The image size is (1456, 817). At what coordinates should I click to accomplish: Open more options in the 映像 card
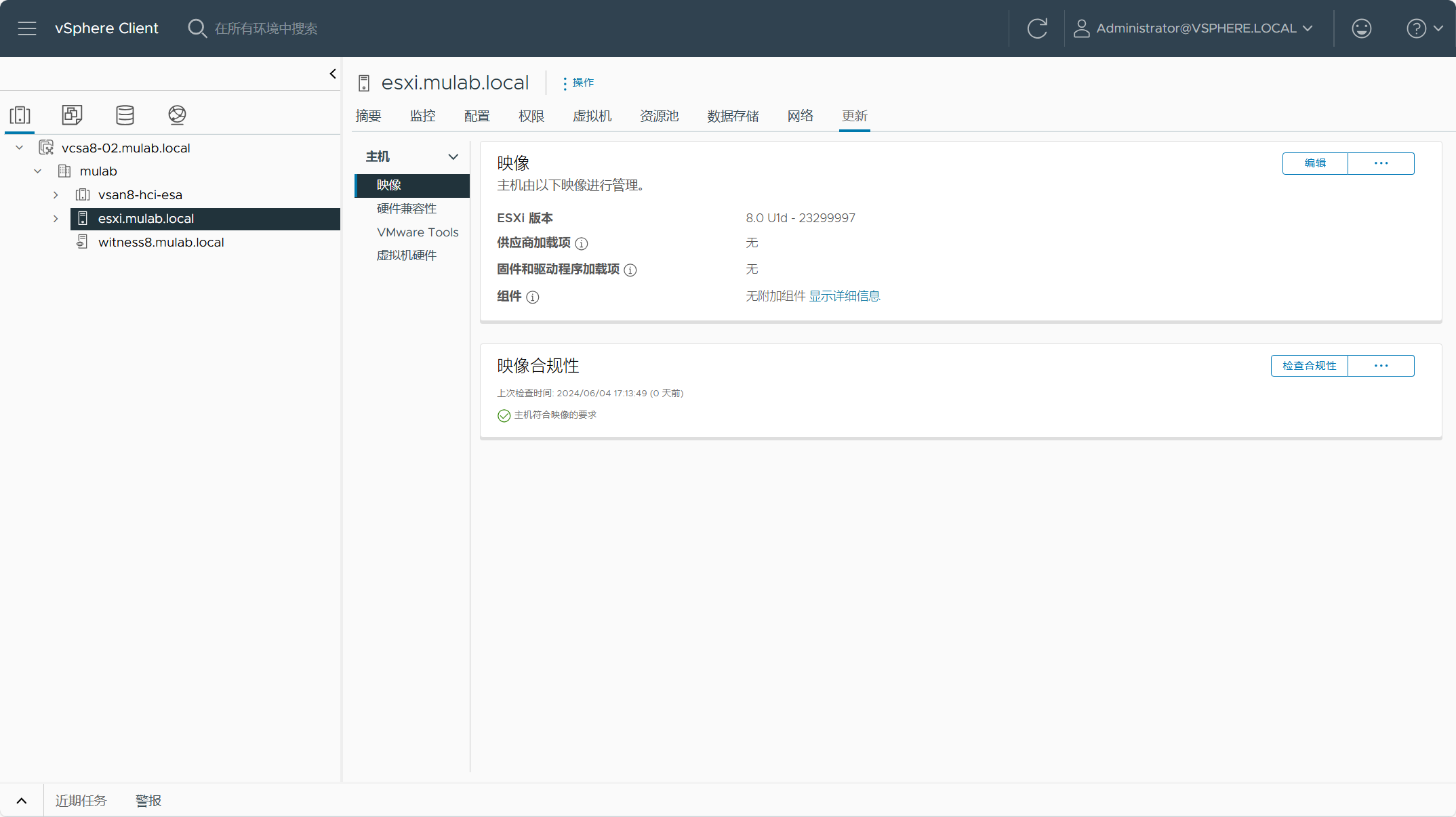tap(1381, 163)
